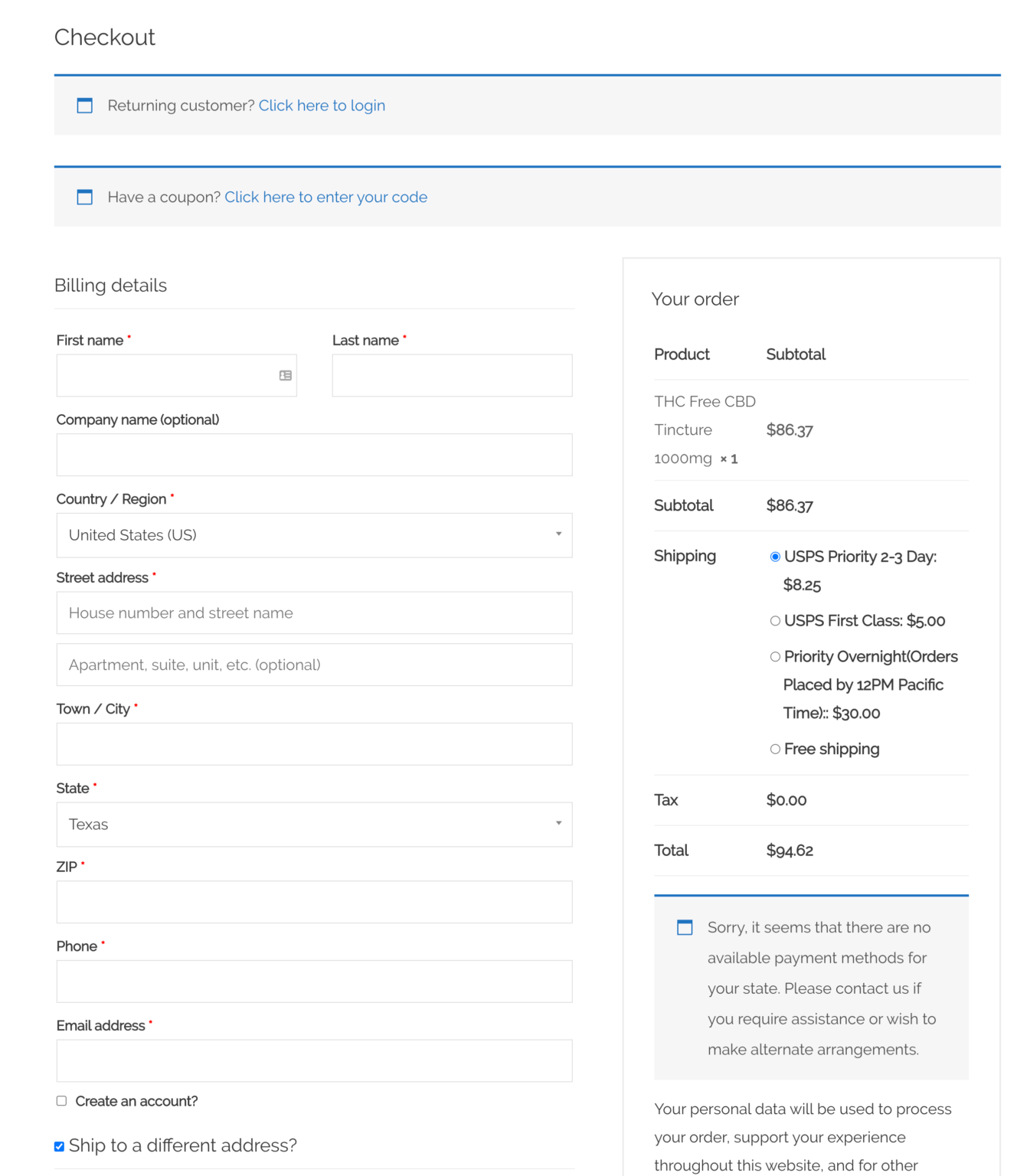This screenshot has width=1030, height=1176.
Task: Tick the Create an account checkbox
Action: coord(61,1101)
